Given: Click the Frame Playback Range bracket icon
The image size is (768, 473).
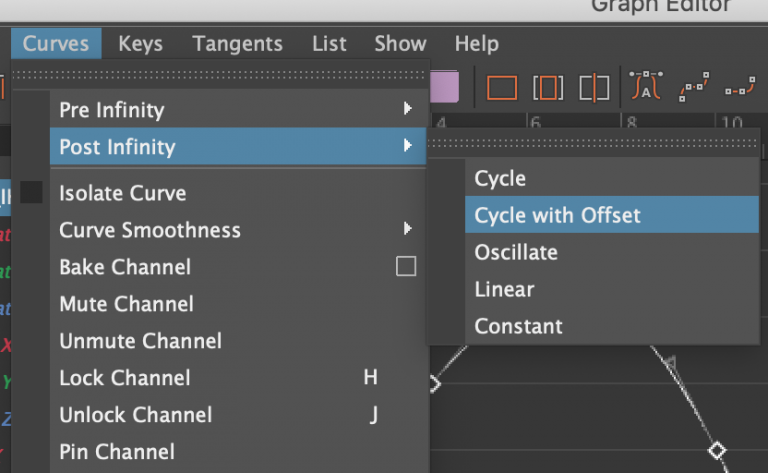Looking at the screenshot, I should coord(548,88).
